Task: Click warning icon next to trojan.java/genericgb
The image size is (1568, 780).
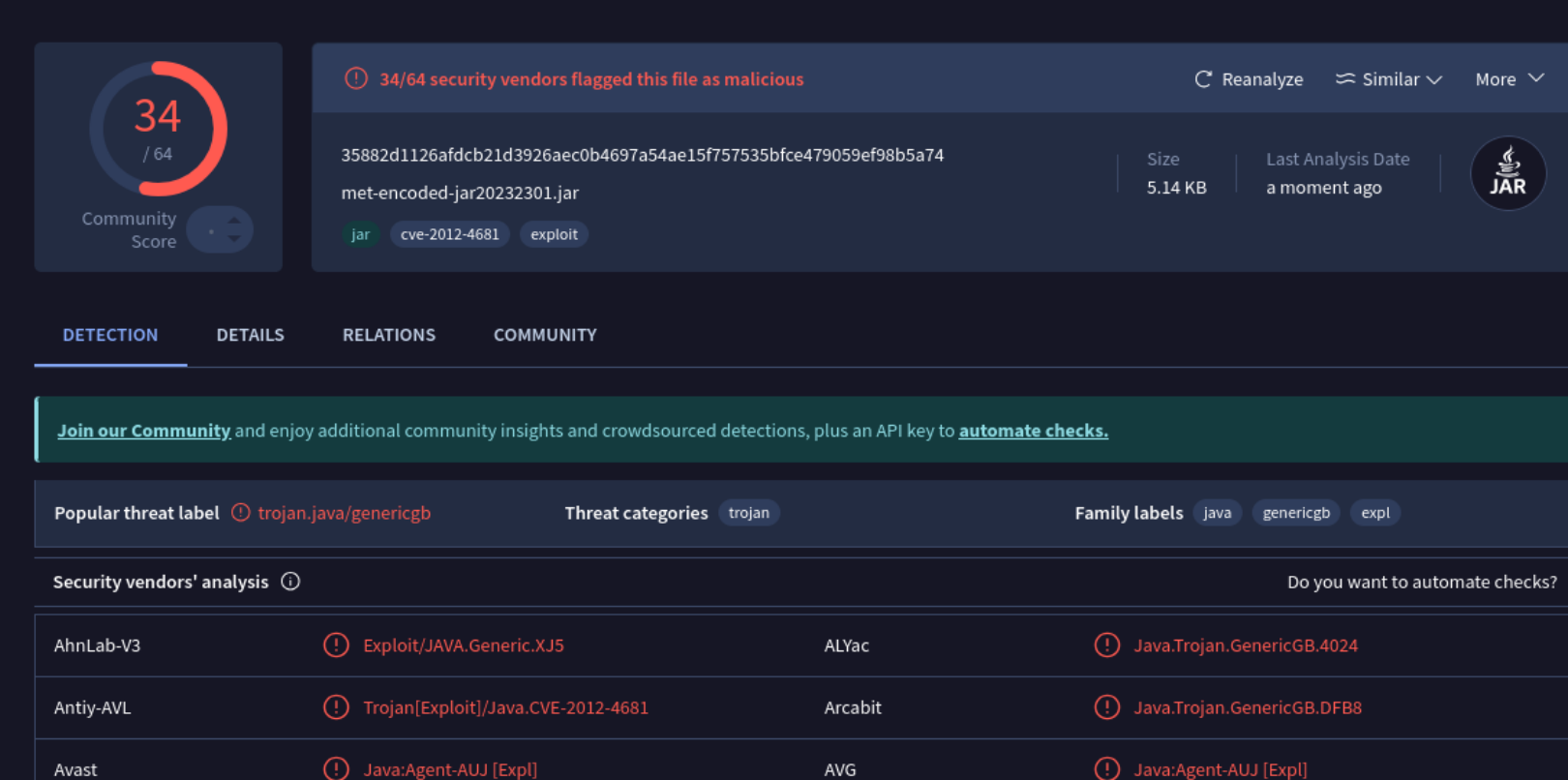Action: 241,513
